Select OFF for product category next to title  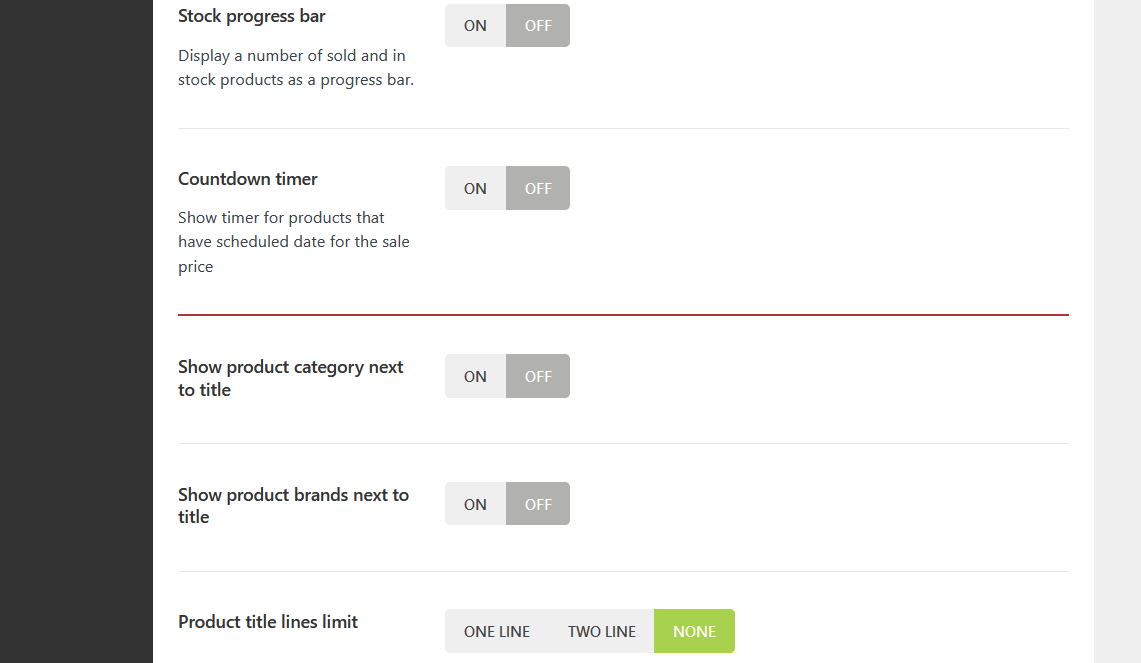[538, 376]
